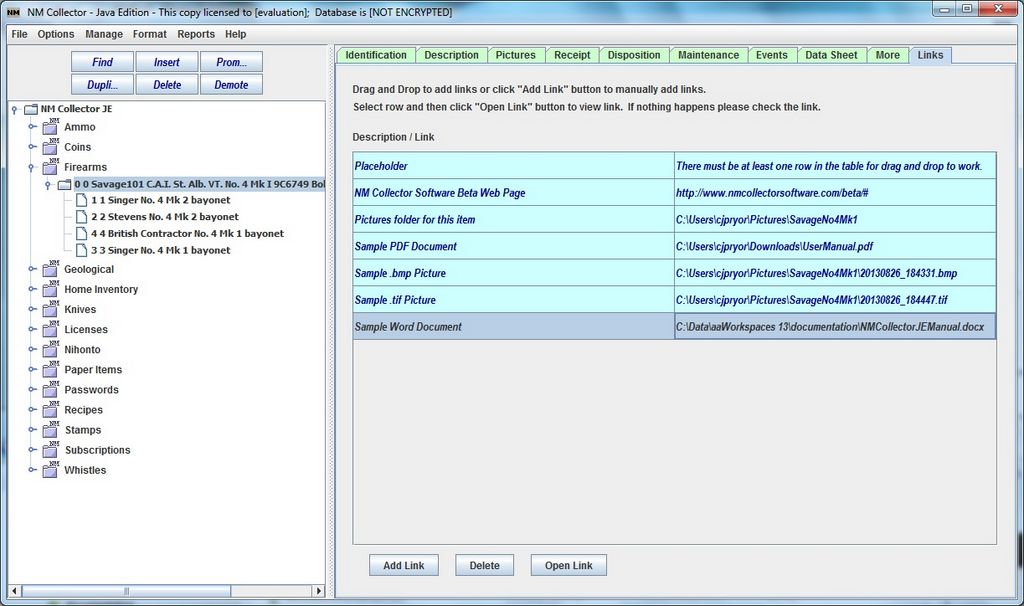Click the NM Collector JE root folder icon
The image size is (1024, 606).
(x=31, y=109)
